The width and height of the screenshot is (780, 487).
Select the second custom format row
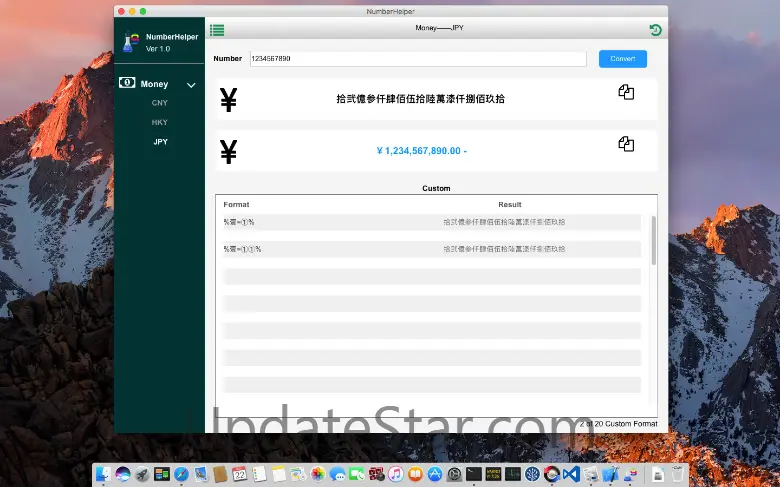click(431, 249)
